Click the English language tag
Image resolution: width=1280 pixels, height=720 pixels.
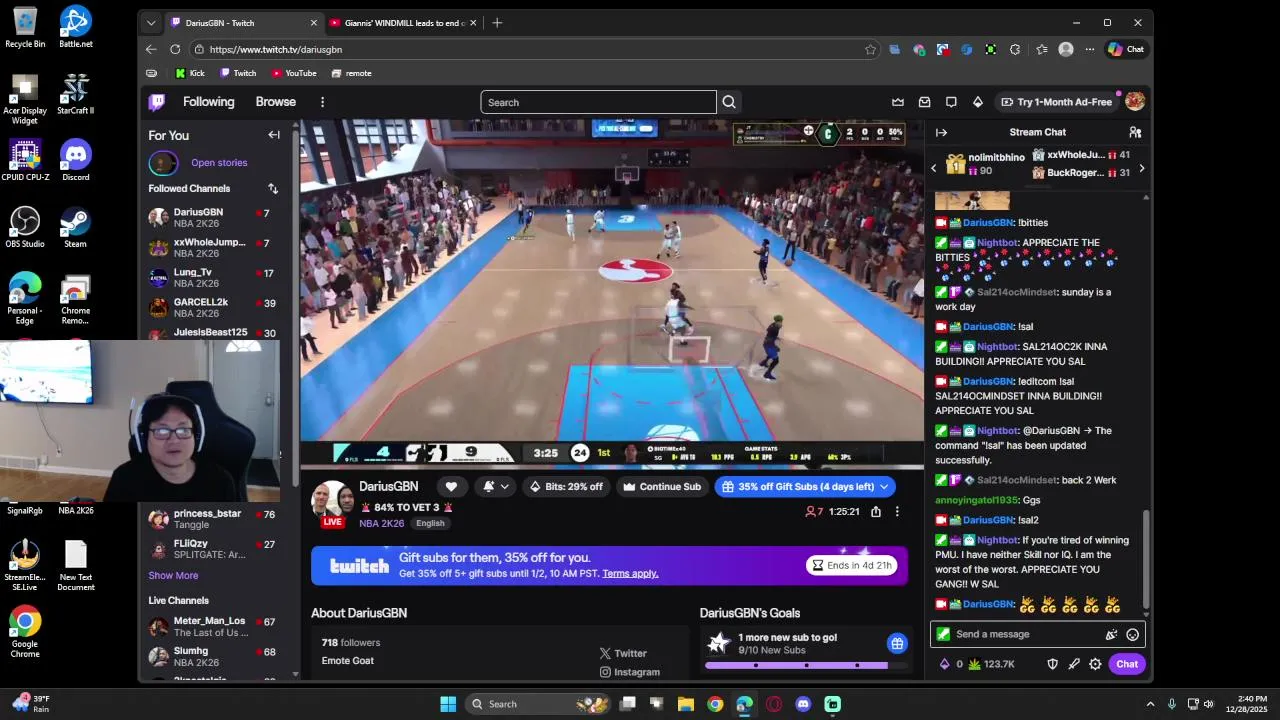pyautogui.click(x=430, y=523)
